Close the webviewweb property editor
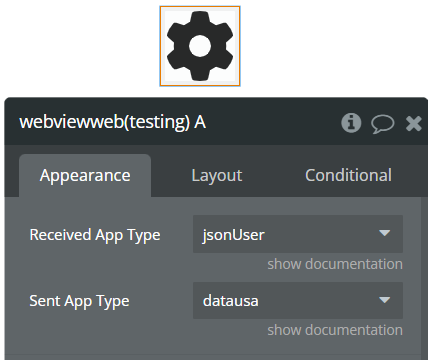The width and height of the screenshot is (428, 360). (414, 123)
